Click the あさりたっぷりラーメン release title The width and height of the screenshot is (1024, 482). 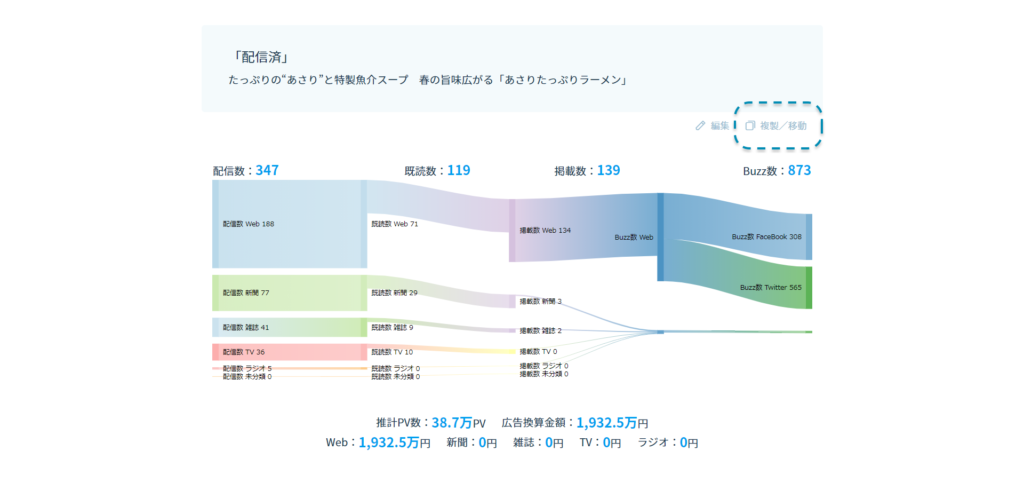point(428,79)
